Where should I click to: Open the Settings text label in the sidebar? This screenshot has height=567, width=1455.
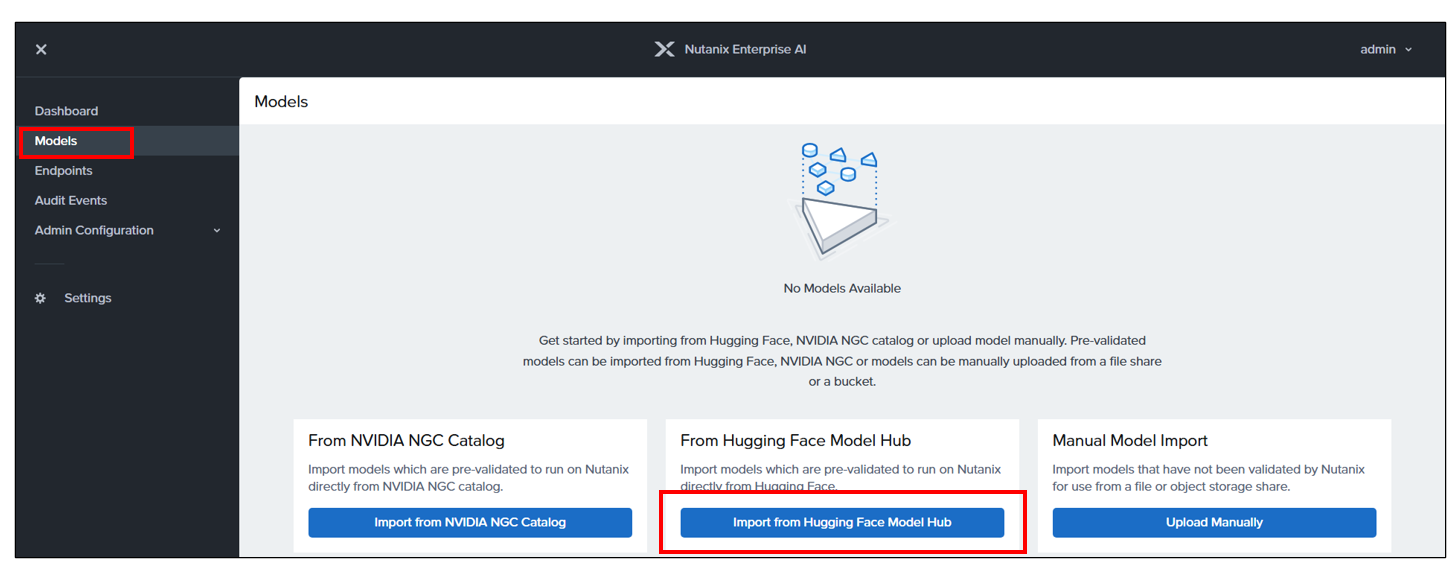(88, 298)
